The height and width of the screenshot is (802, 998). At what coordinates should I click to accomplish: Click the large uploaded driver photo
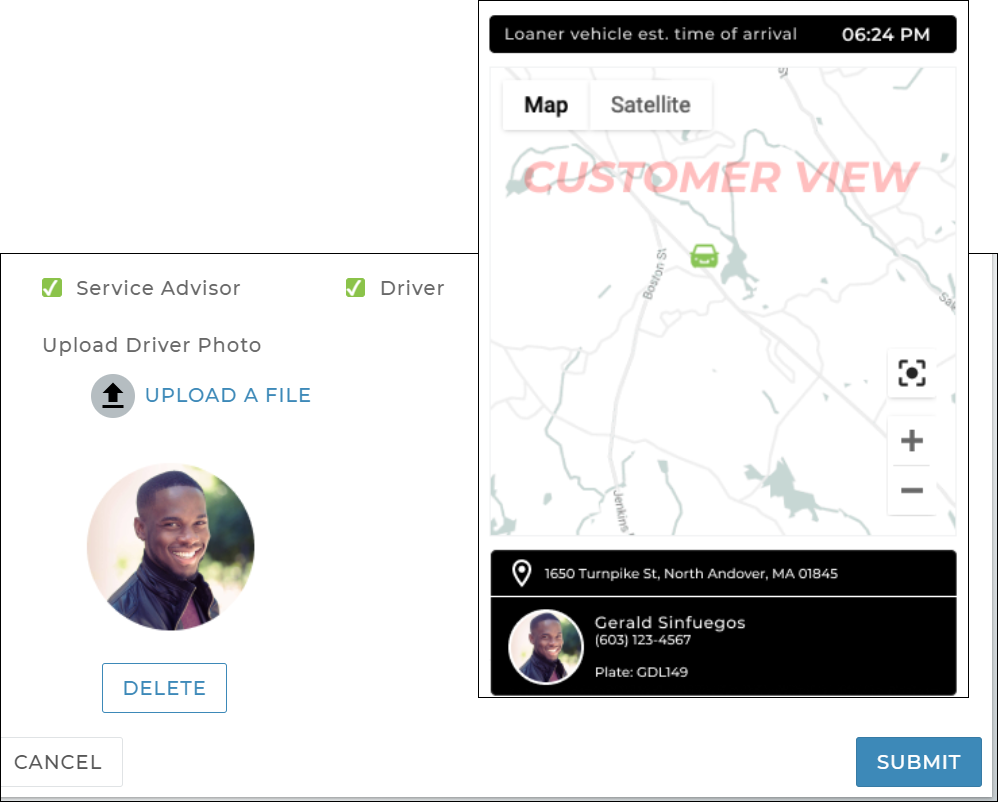pyautogui.click(x=171, y=547)
